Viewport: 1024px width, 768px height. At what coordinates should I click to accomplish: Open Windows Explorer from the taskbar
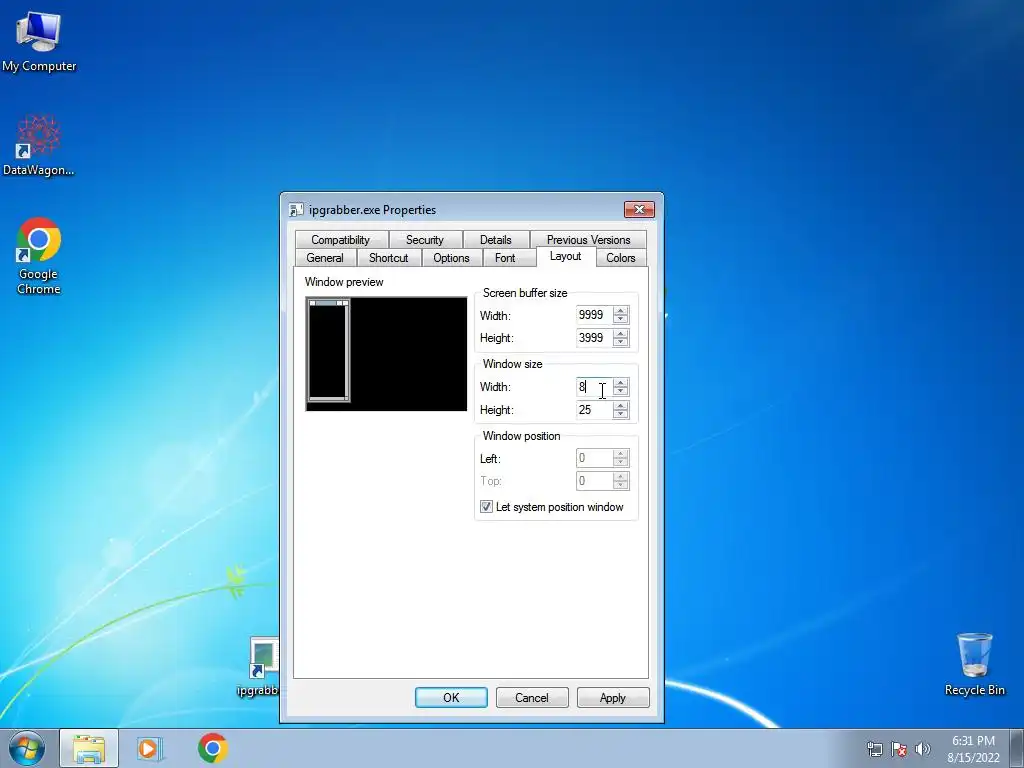coord(89,748)
